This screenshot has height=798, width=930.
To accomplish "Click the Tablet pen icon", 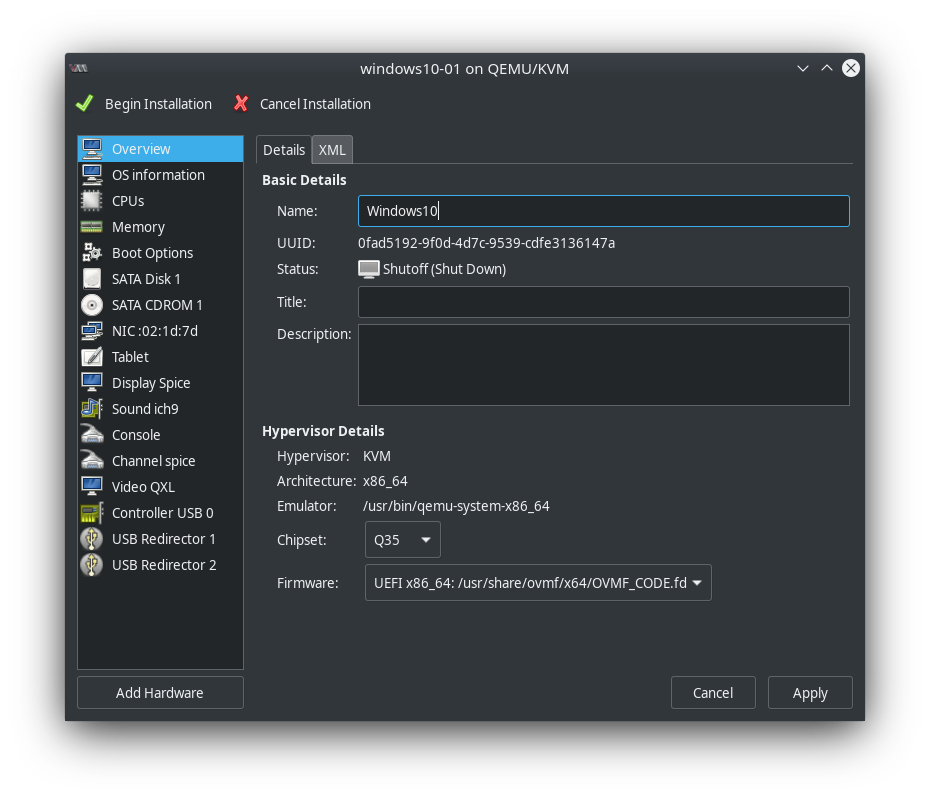I will tap(92, 357).
